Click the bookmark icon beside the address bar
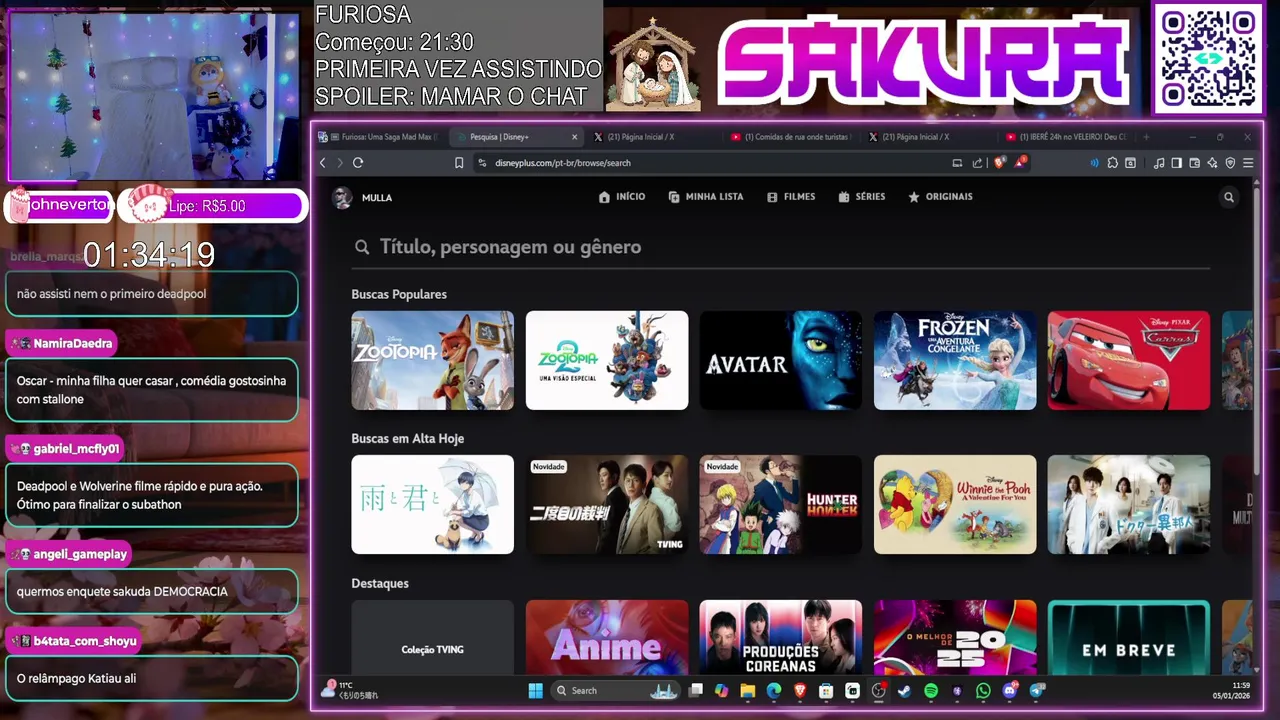The height and width of the screenshot is (720, 1280). (x=459, y=163)
